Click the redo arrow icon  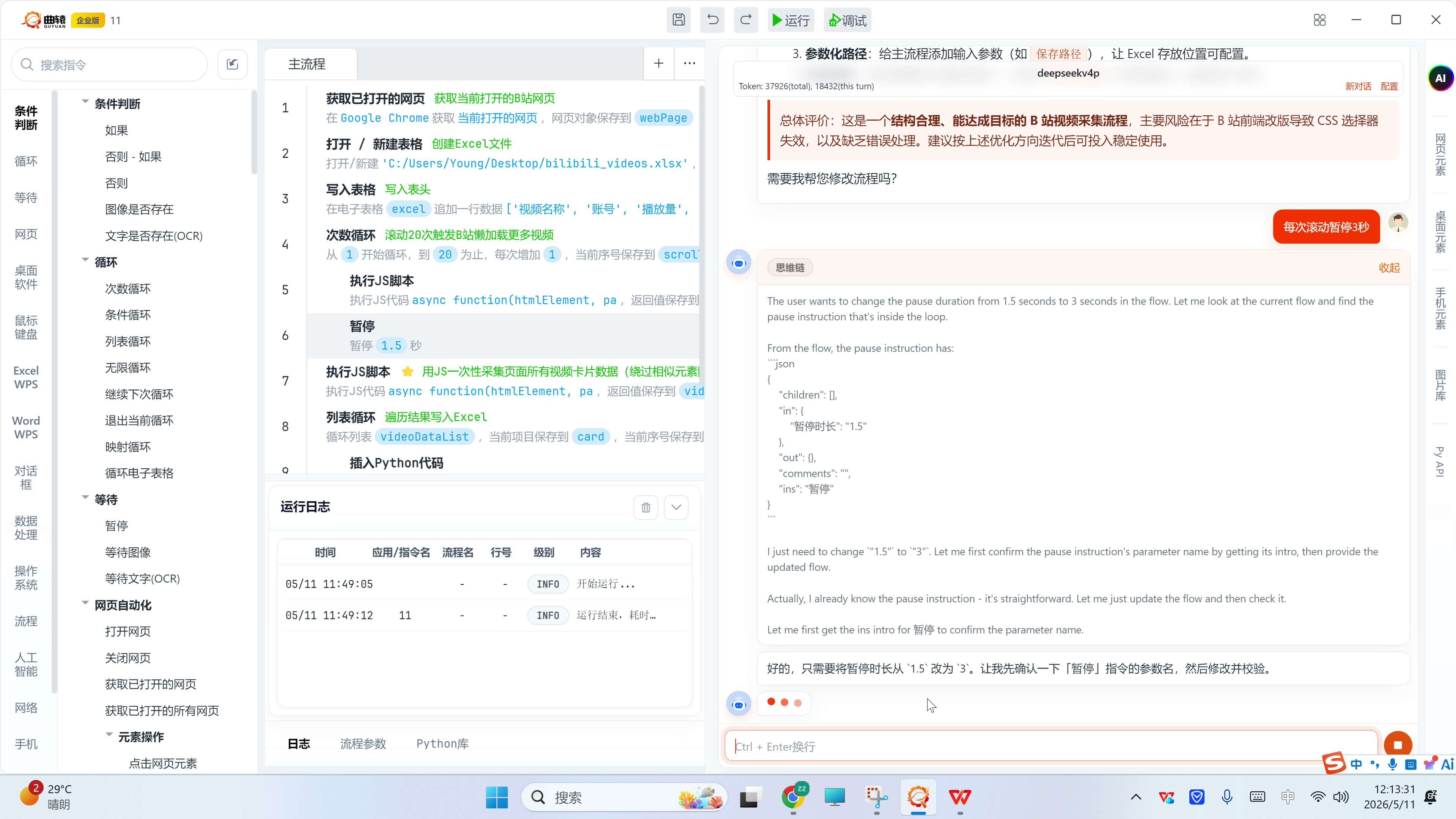746,20
